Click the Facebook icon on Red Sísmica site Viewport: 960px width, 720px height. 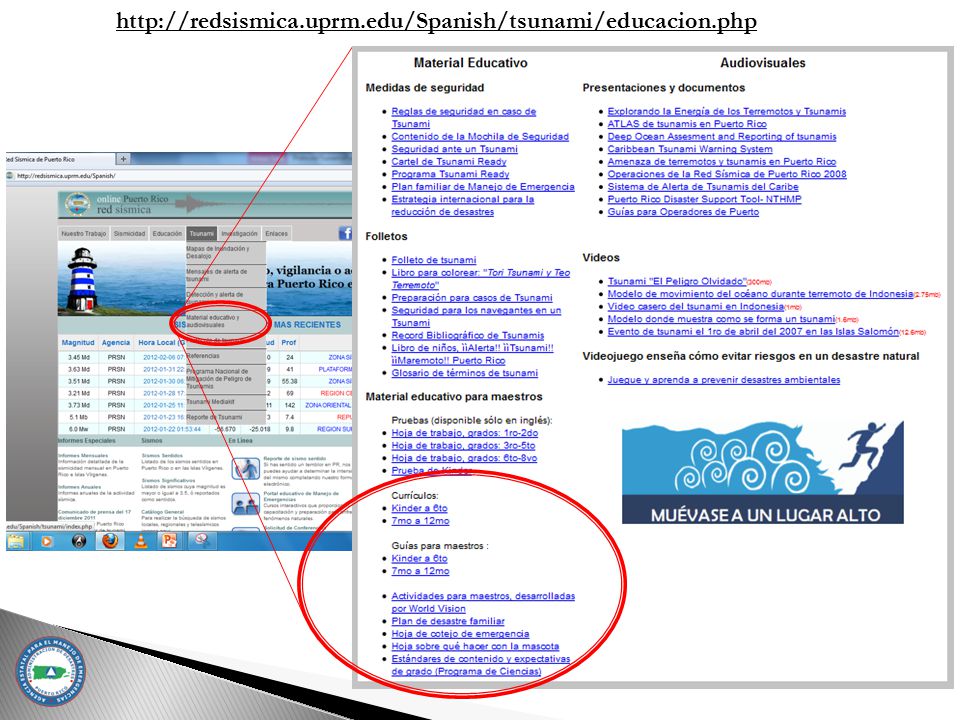pos(345,233)
